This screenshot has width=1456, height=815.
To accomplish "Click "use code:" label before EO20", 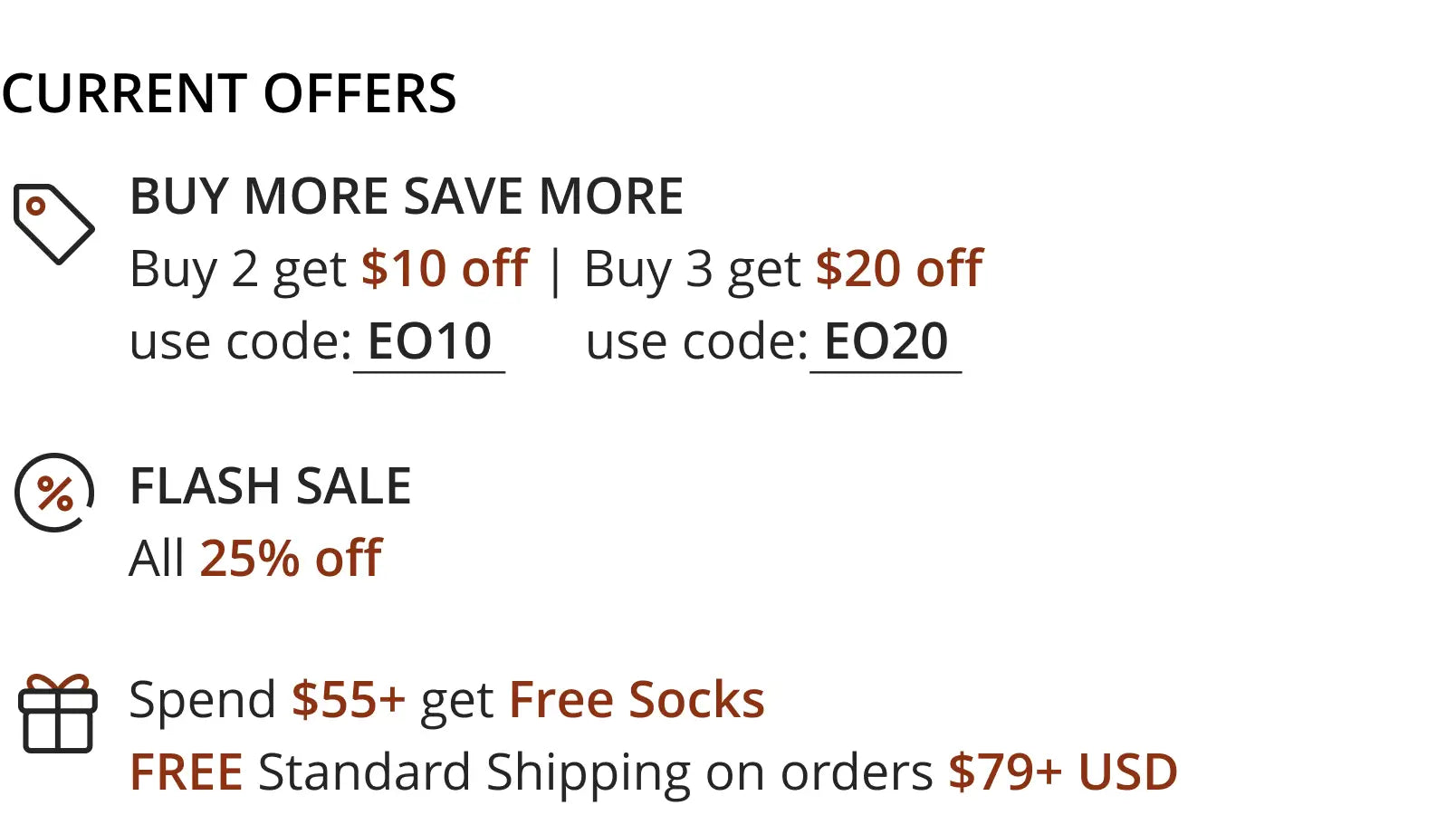I will [696, 342].
